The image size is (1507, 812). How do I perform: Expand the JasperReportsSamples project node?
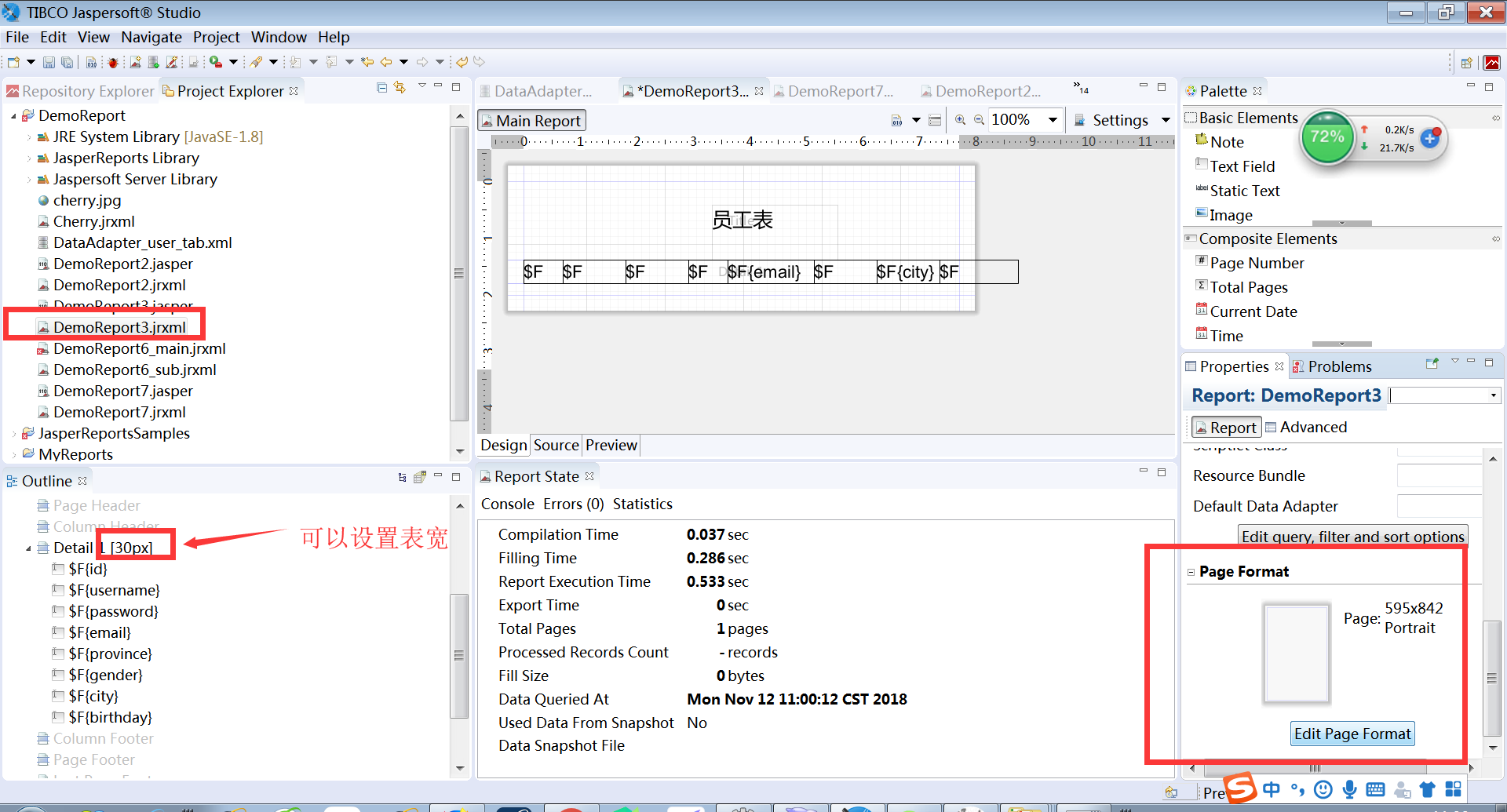pos(14,434)
